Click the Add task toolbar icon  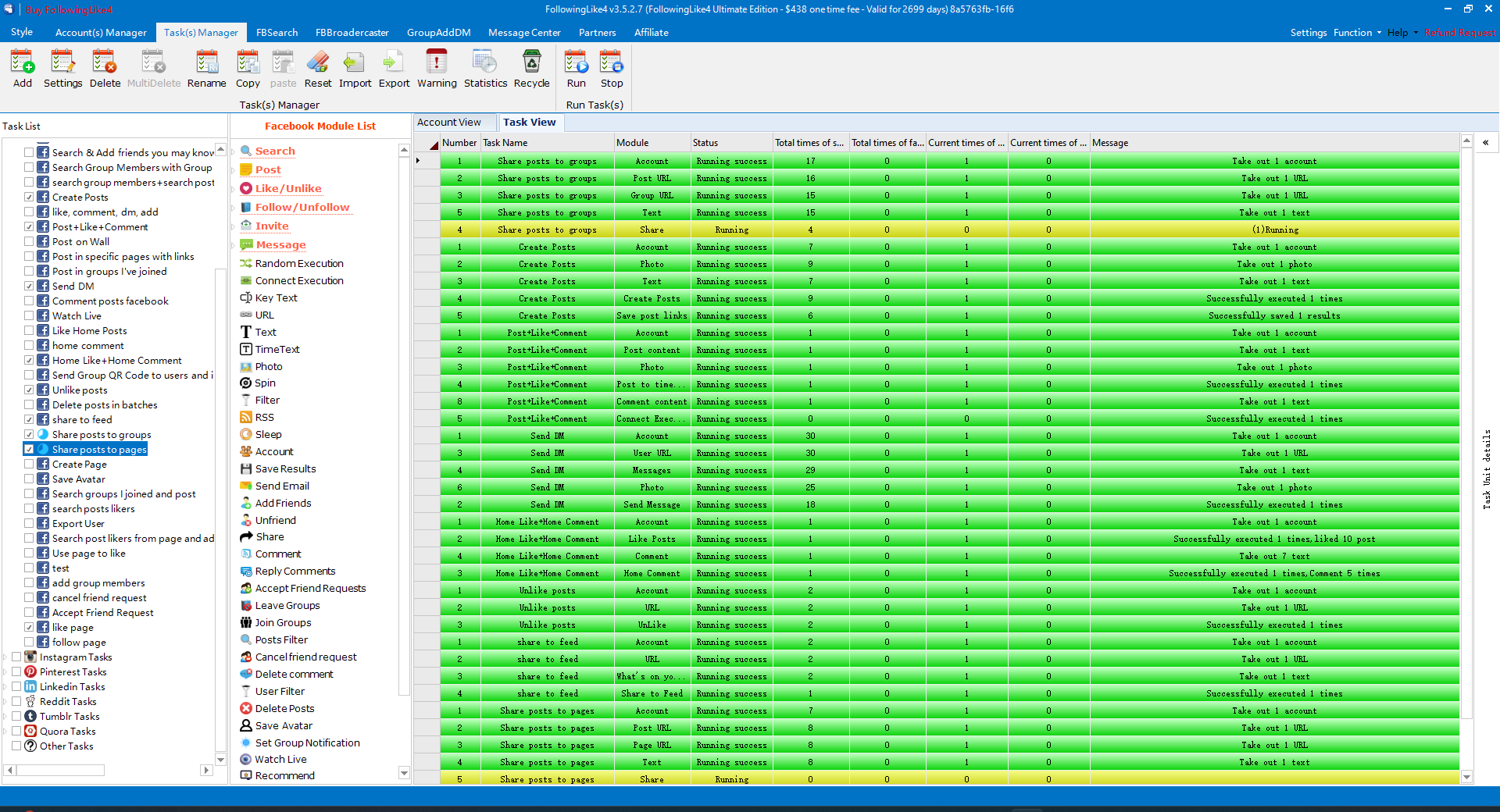coord(23,69)
